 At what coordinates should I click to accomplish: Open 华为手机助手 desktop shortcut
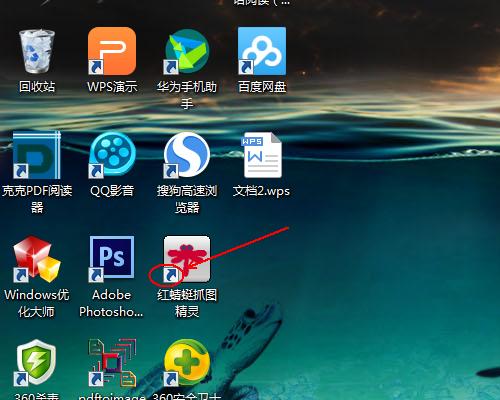[x=187, y=51]
